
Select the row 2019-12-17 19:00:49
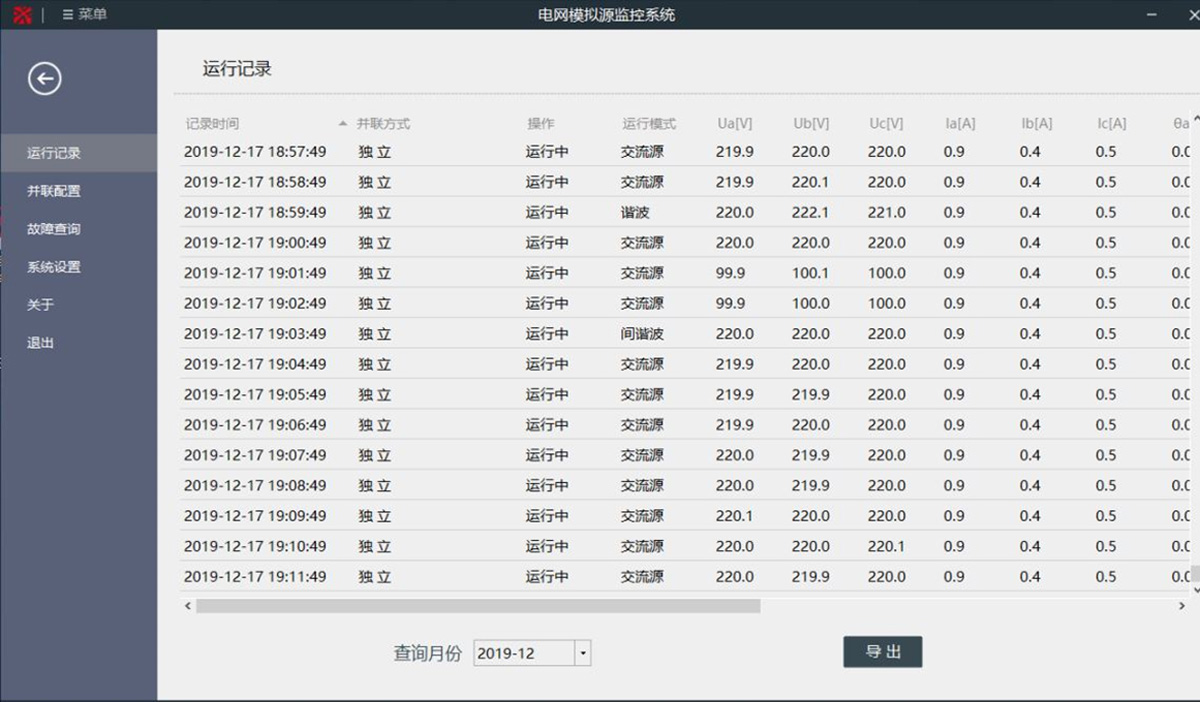[686, 242]
